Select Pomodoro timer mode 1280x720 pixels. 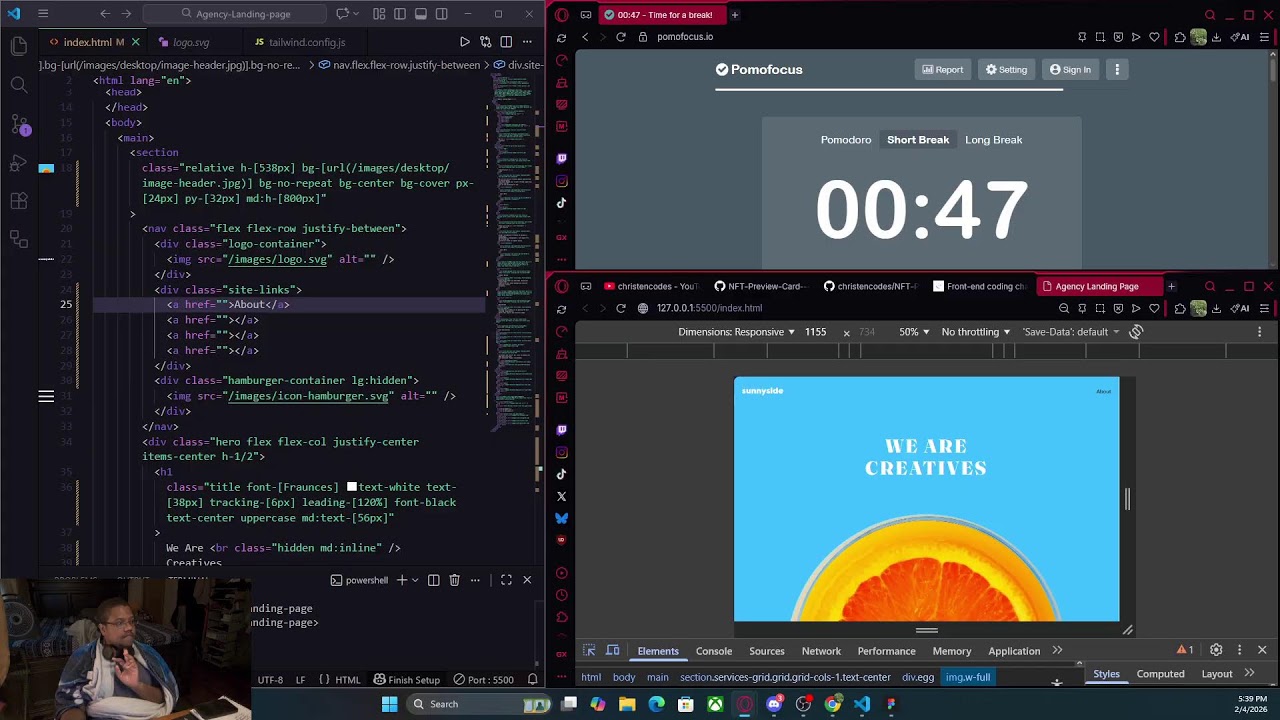point(846,140)
